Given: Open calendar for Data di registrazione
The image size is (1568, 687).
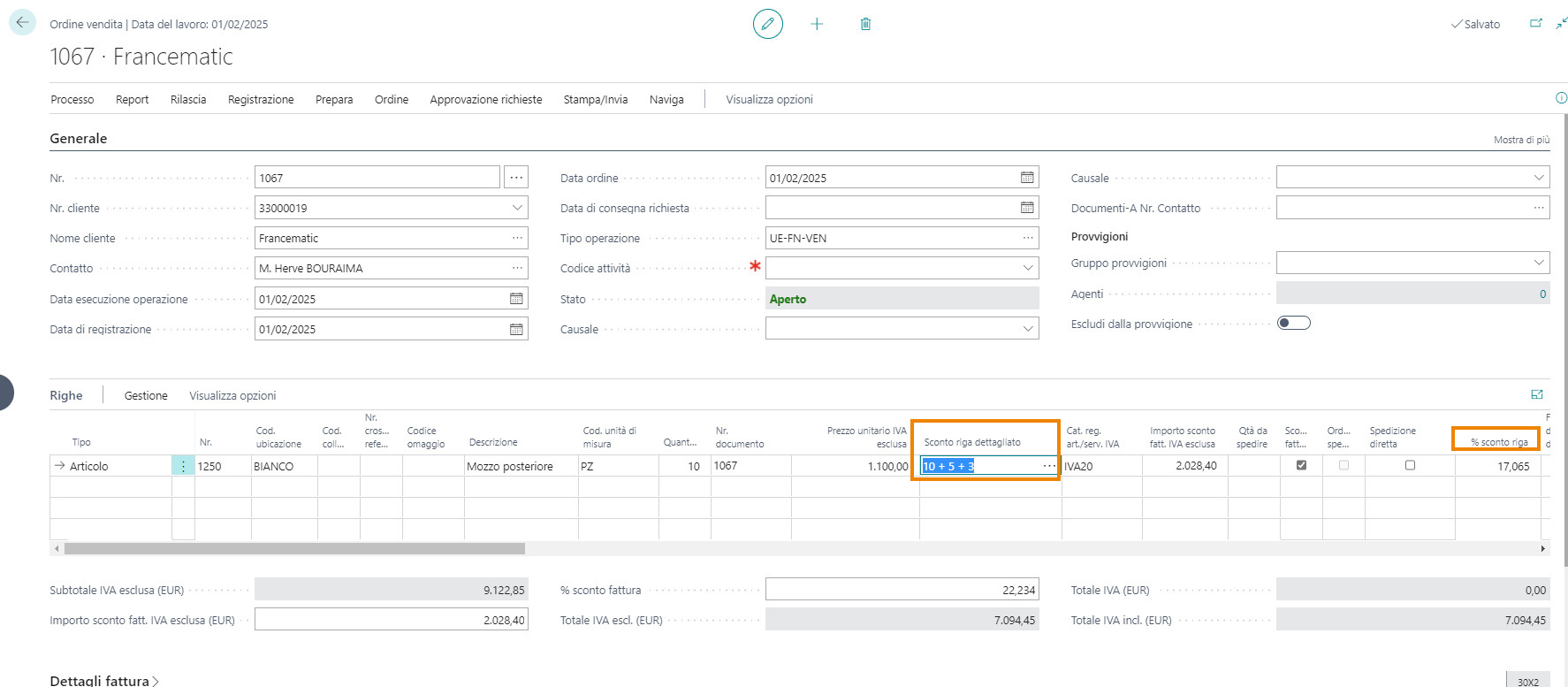Looking at the screenshot, I should tap(516, 329).
